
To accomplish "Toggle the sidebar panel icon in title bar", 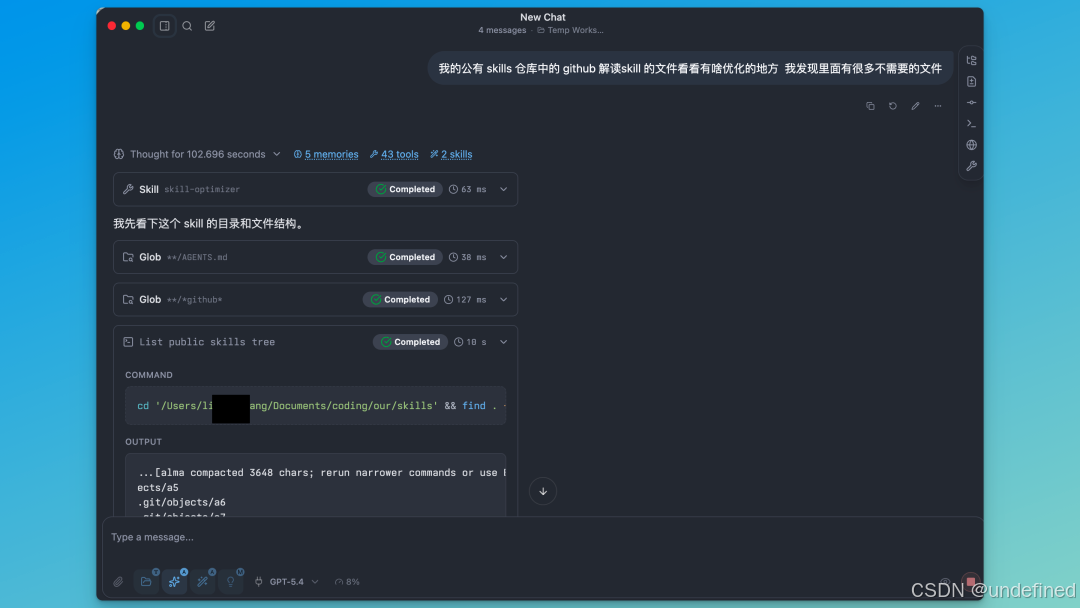I will pos(165,26).
